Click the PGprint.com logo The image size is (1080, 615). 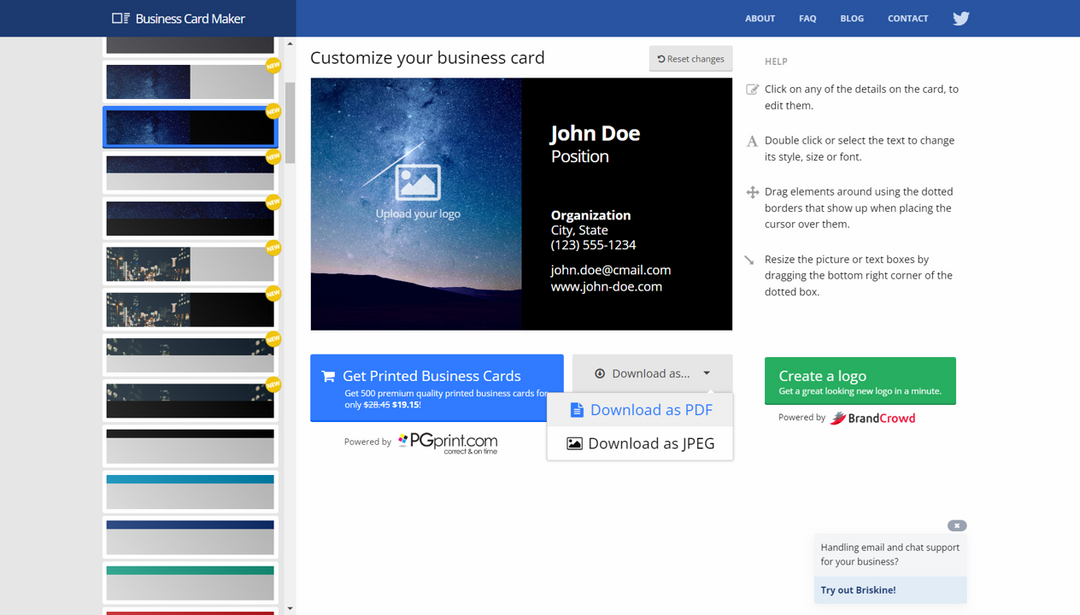[448, 443]
